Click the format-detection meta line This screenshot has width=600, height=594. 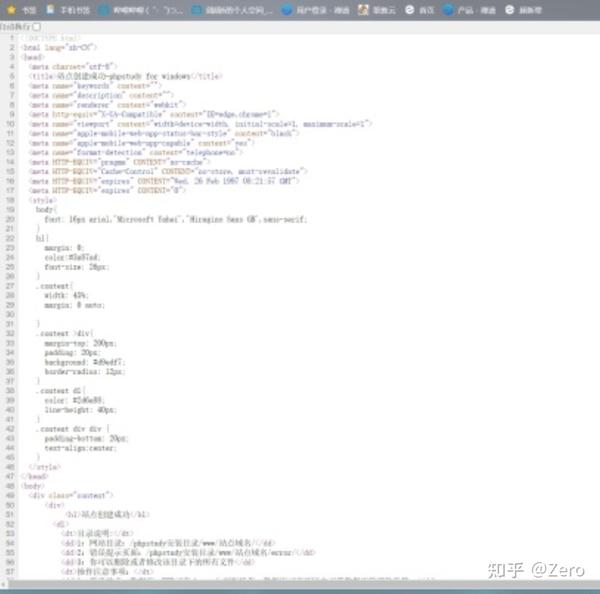click(136, 152)
